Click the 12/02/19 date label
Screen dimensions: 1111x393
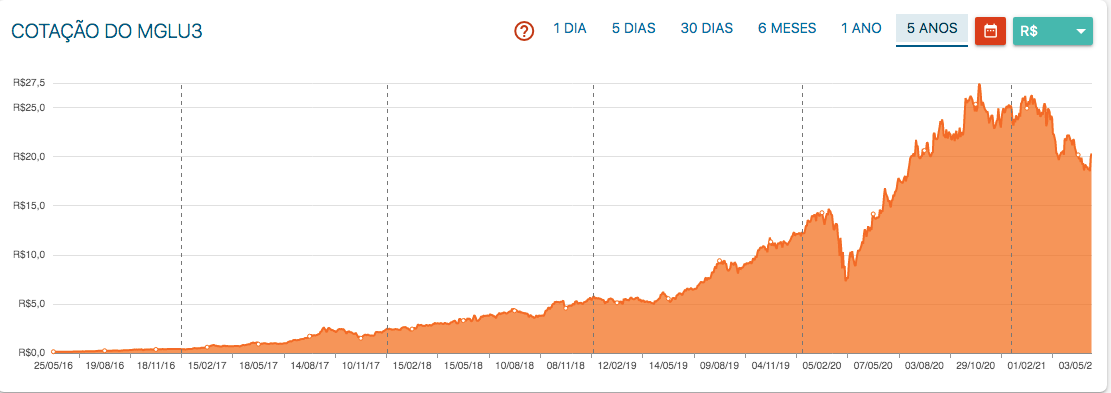617,367
